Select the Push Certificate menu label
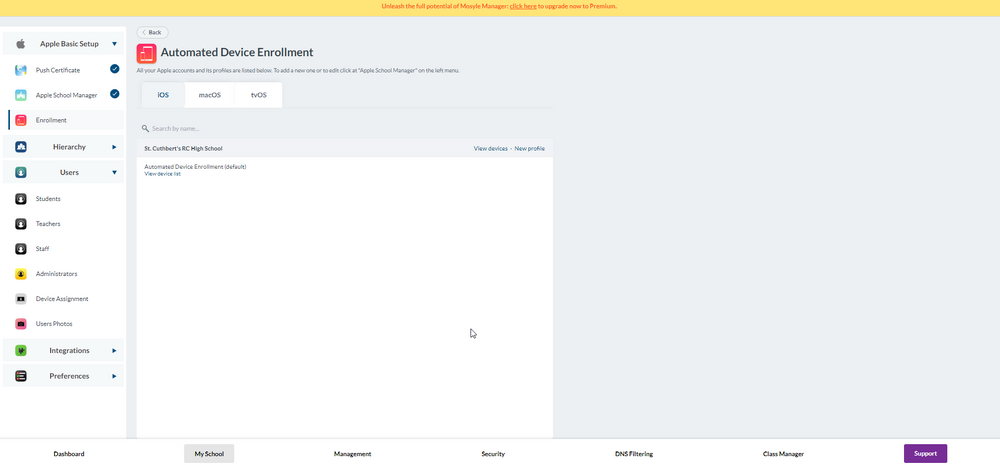Viewport: 1000px width, 465px height. pyautogui.click(x=58, y=70)
